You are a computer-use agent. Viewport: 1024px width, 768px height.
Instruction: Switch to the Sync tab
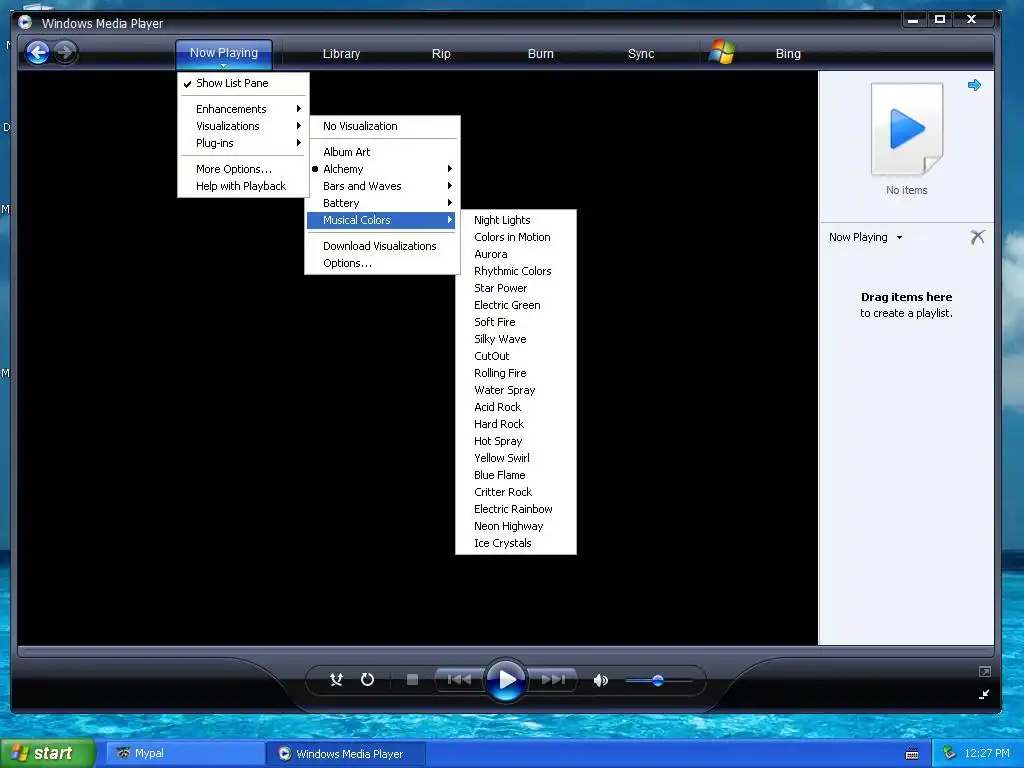coord(641,54)
